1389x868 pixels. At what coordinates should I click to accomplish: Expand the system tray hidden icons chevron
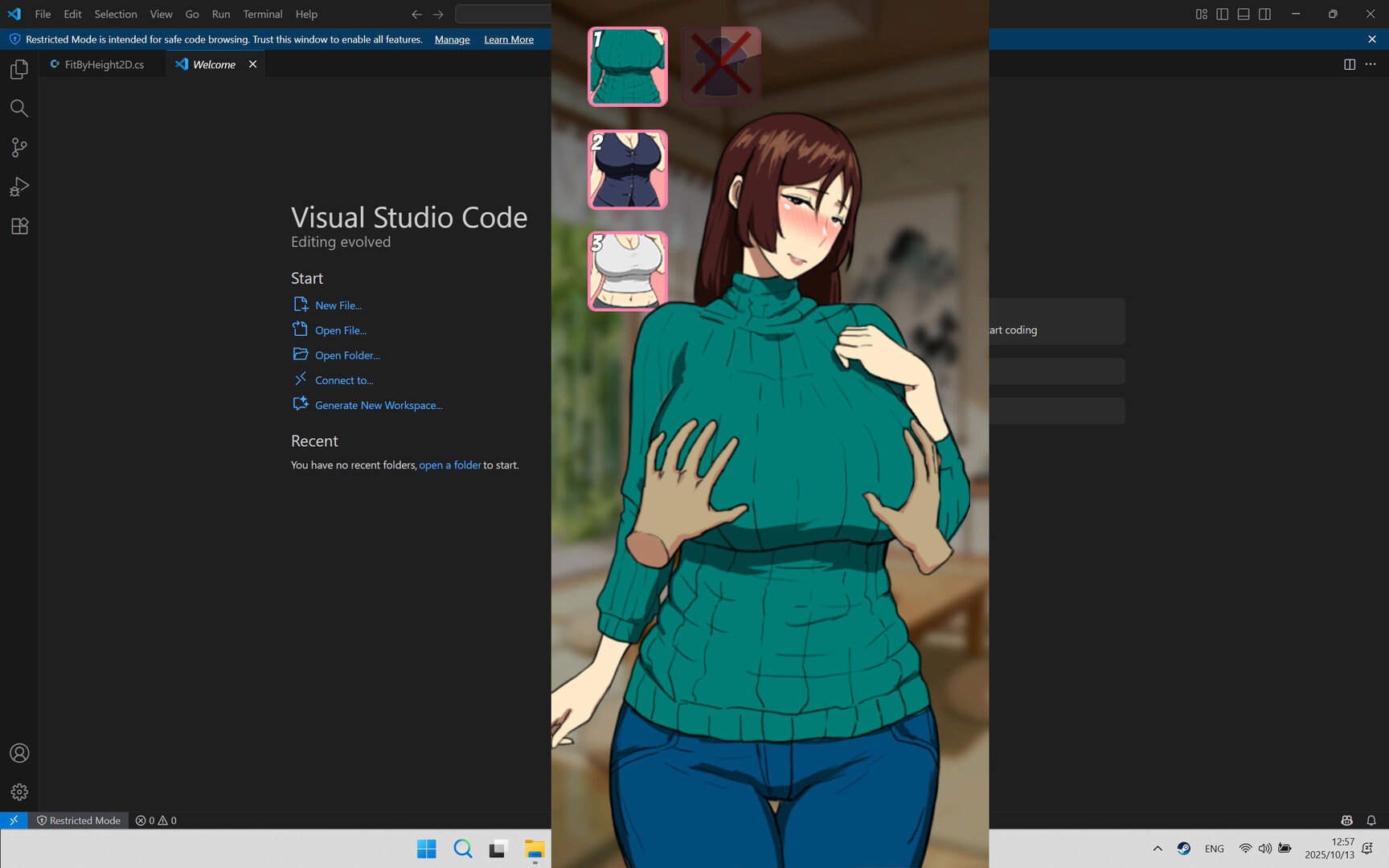1157,849
